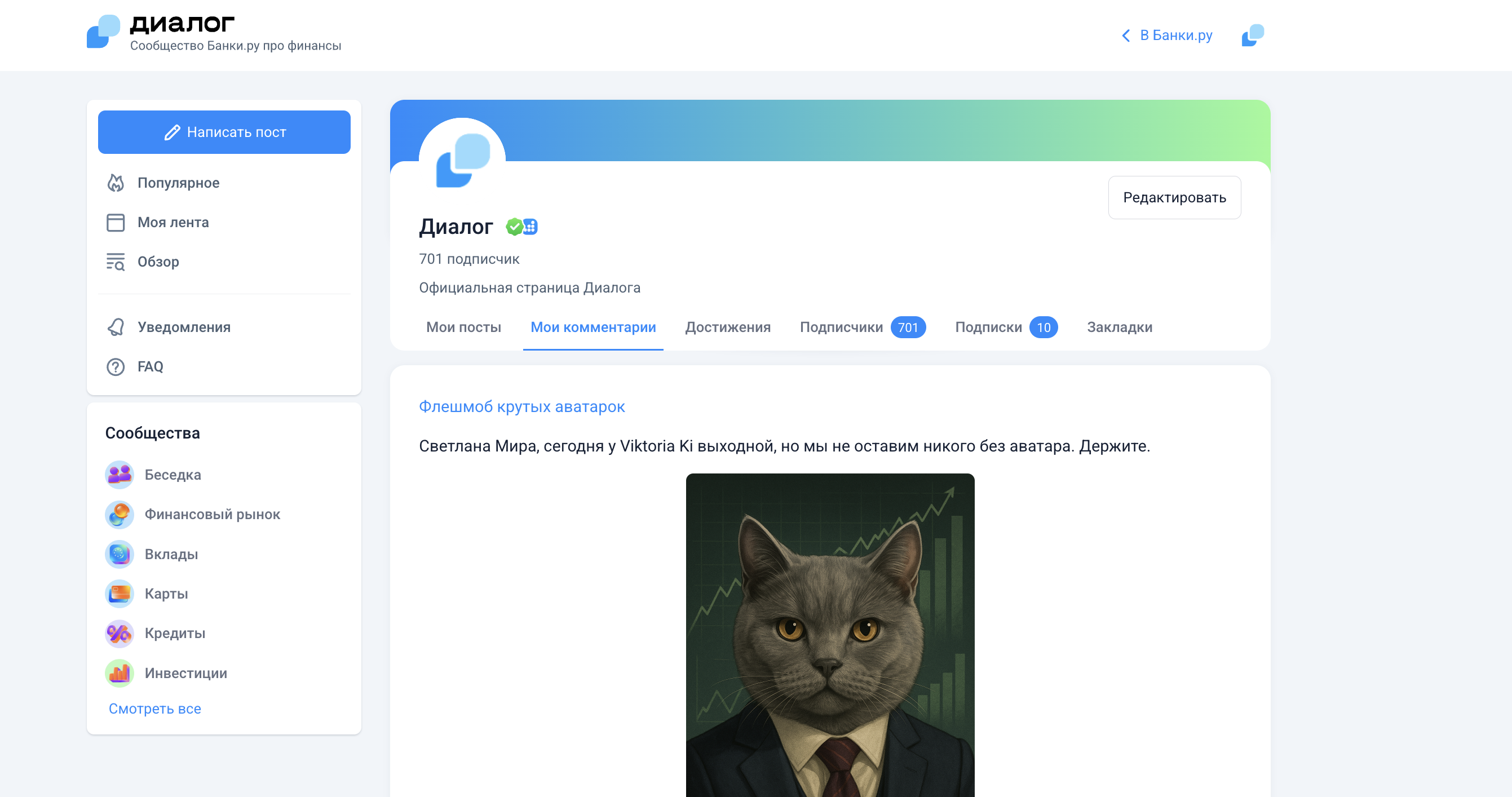Click the Диалог profile avatar
Viewport: 1512px width, 797px height.
tap(462, 160)
